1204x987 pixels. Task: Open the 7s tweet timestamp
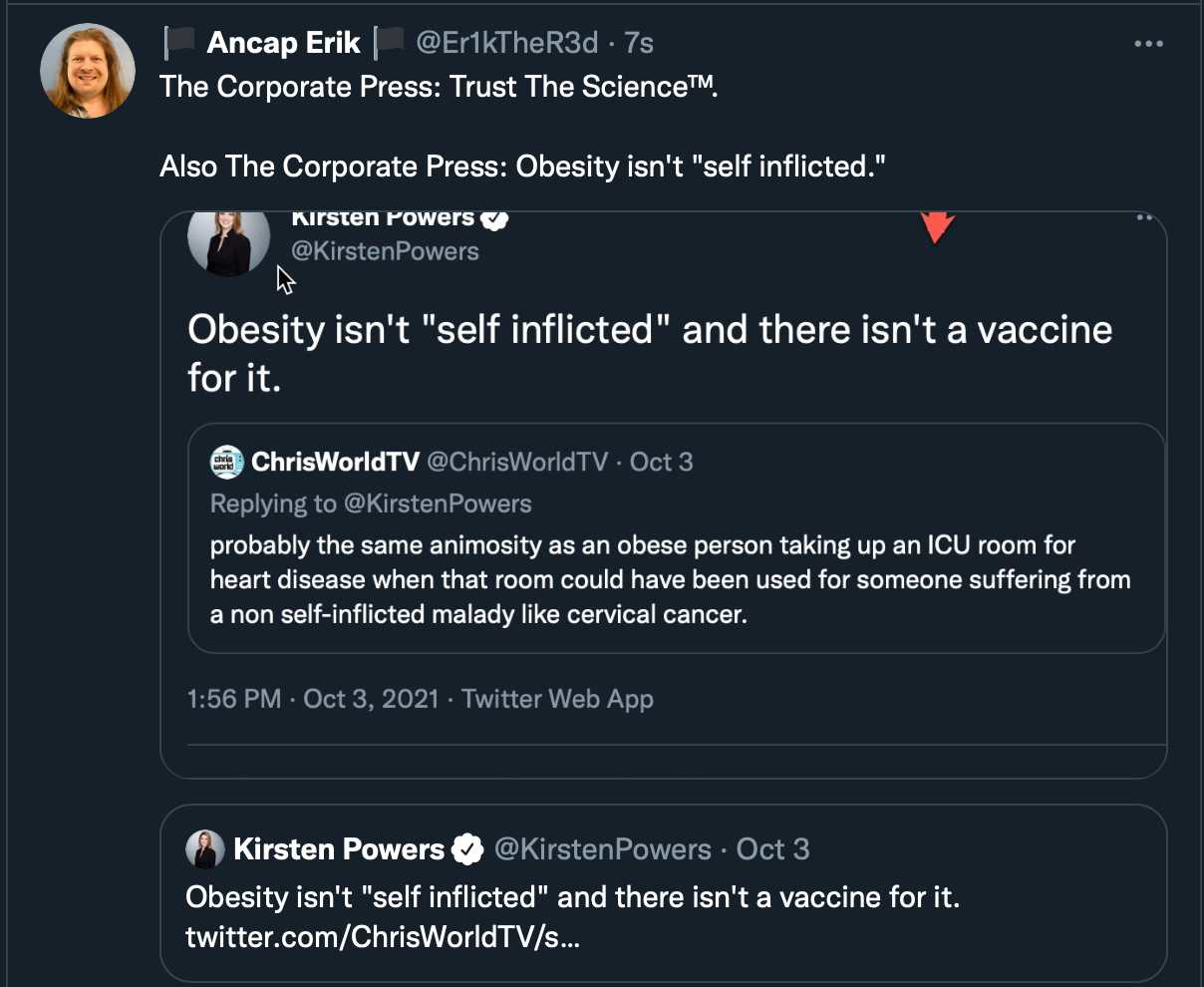point(639,43)
